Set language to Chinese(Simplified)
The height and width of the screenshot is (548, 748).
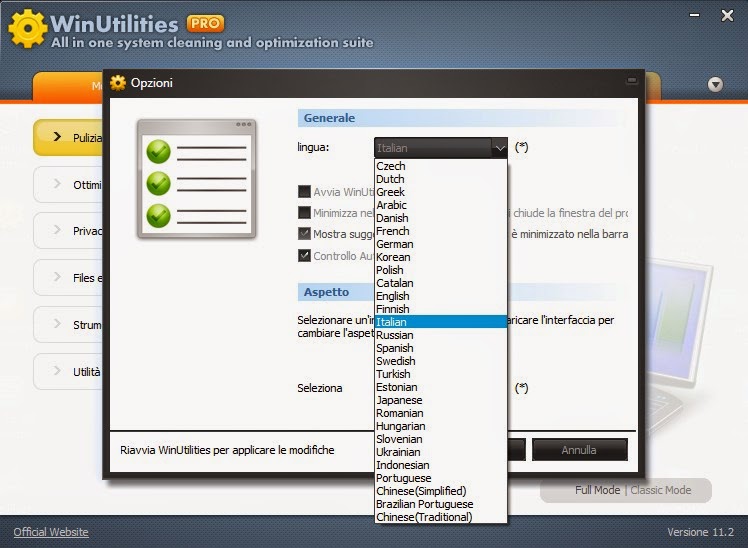click(x=440, y=491)
